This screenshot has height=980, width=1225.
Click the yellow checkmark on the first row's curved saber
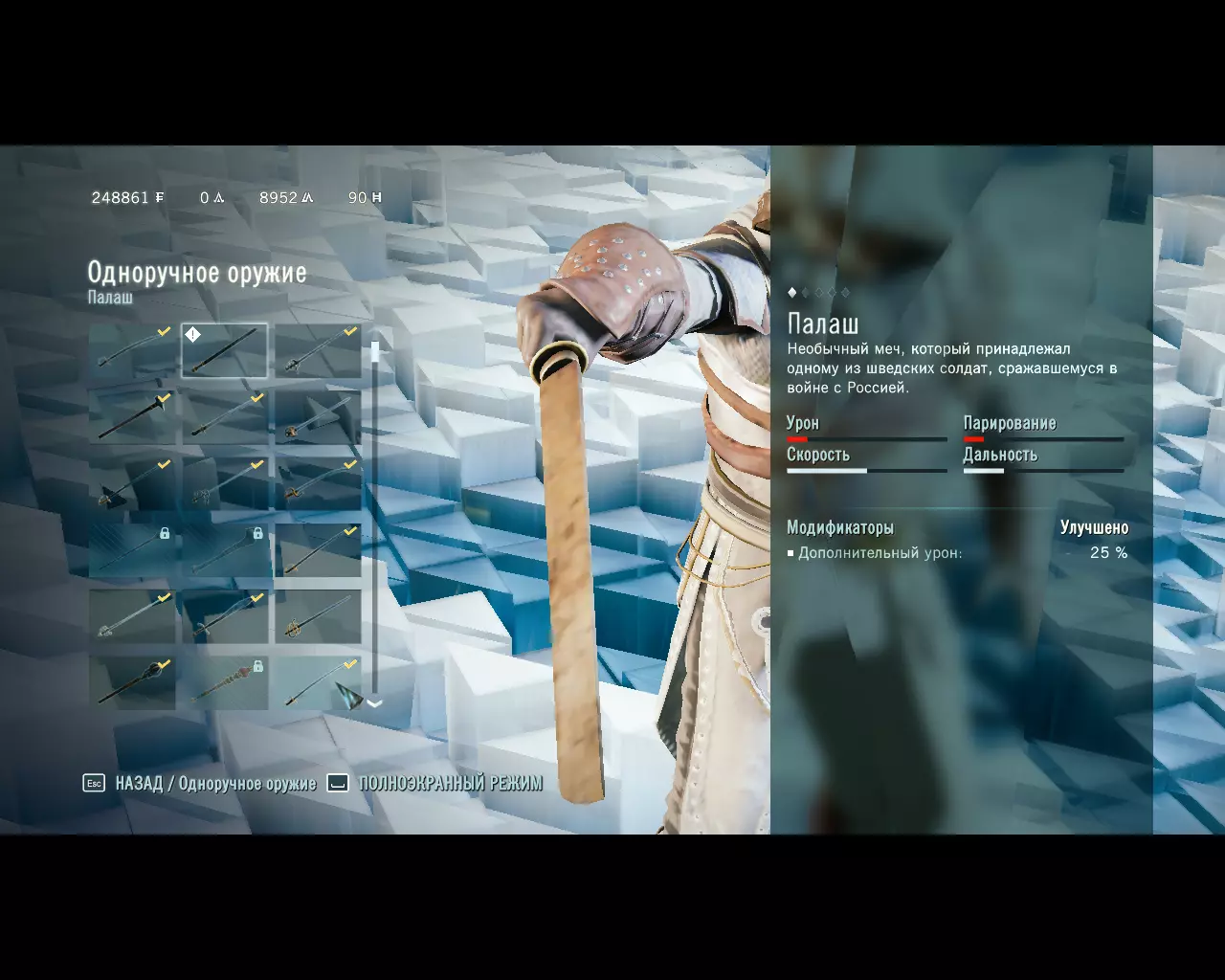point(164,332)
